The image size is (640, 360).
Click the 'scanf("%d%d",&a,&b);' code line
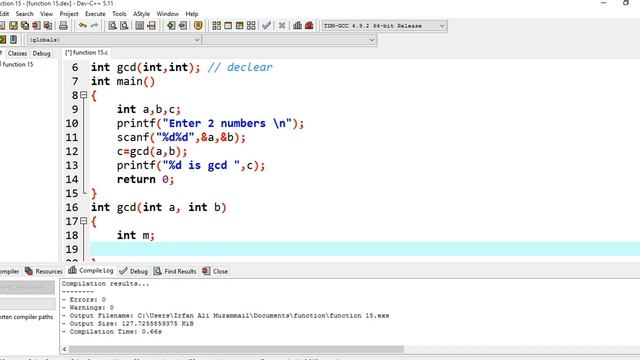point(181,138)
